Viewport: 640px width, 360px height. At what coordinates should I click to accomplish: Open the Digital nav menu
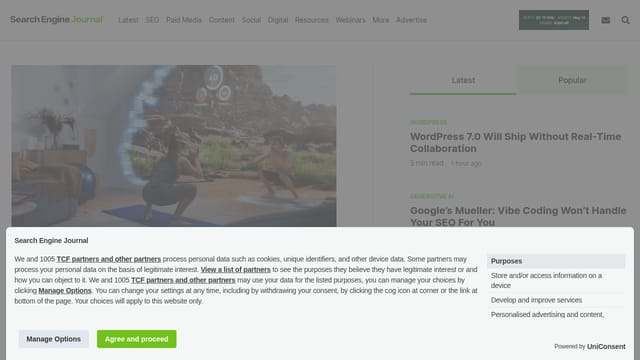[278, 20]
